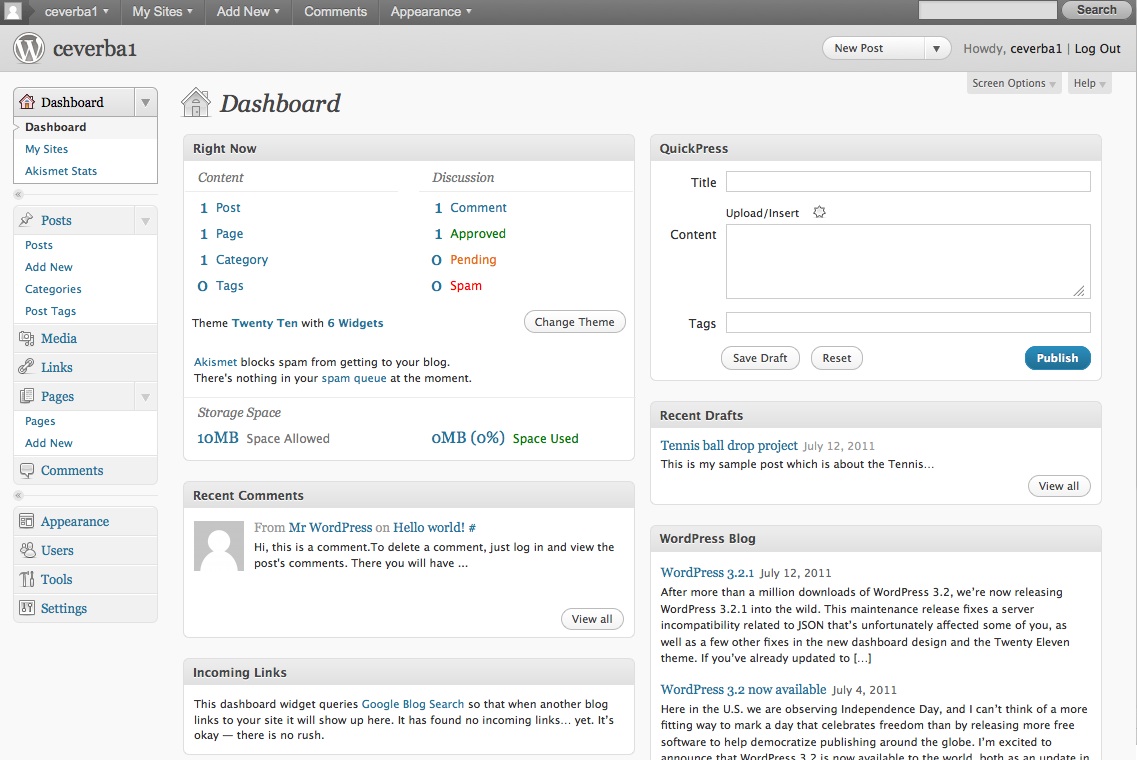Click the Pending comments link
The image size is (1137, 760).
[473, 260]
